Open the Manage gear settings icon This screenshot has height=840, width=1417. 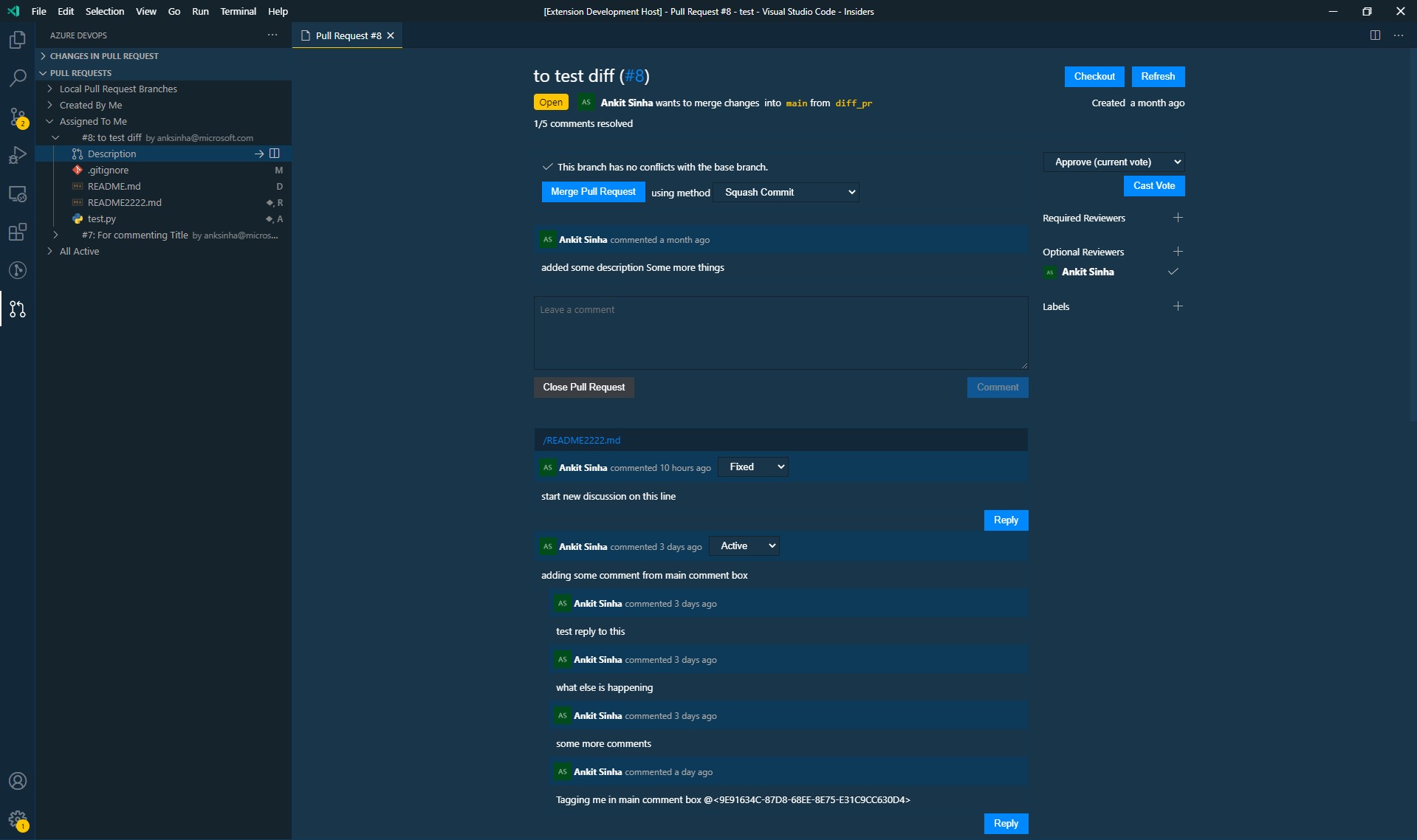click(18, 819)
